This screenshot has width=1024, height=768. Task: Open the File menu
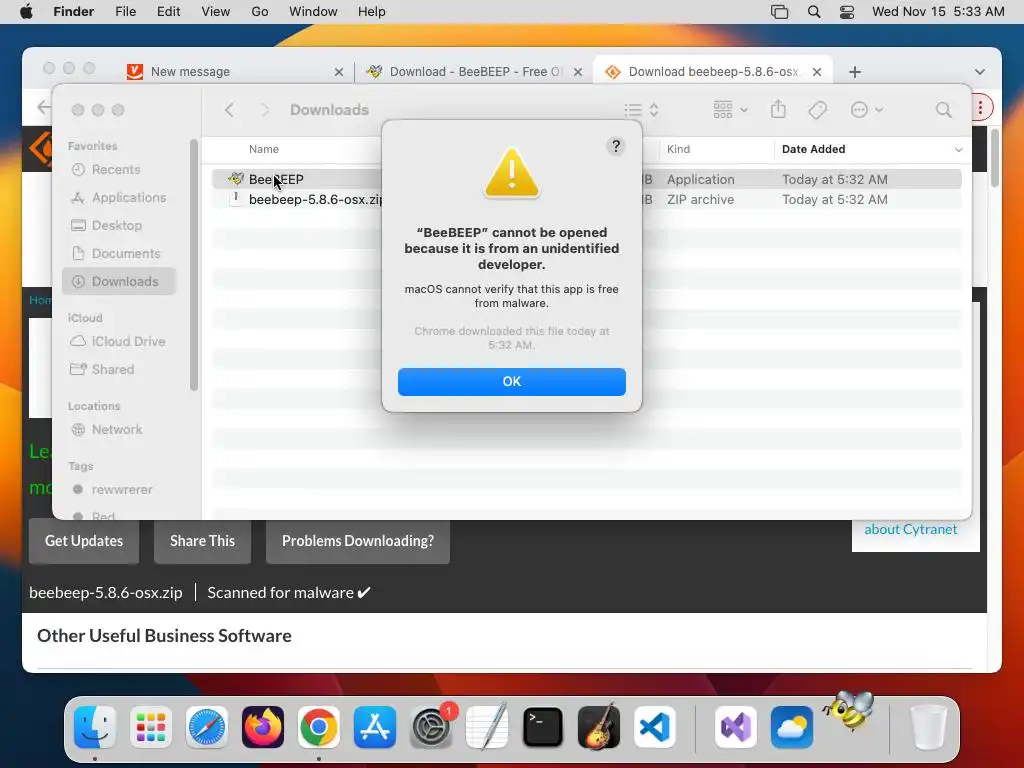coord(125,12)
